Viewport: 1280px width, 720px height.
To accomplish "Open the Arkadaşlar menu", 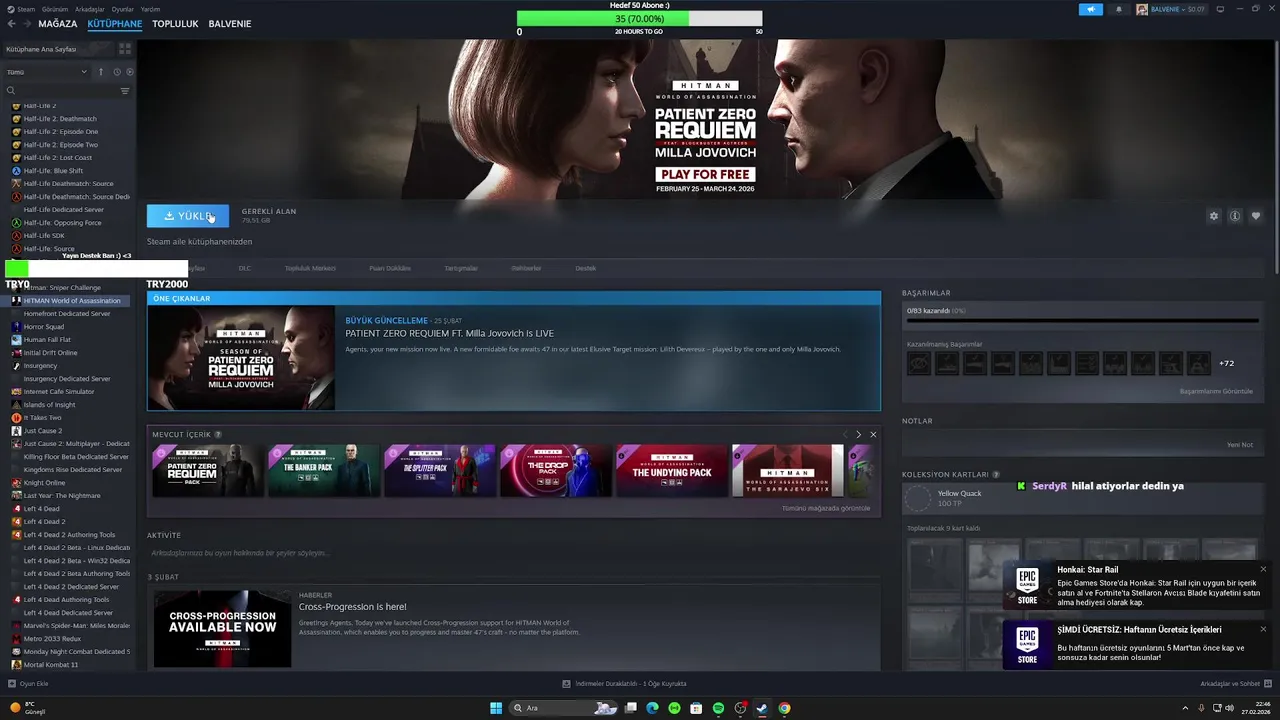I will (90, 9).
